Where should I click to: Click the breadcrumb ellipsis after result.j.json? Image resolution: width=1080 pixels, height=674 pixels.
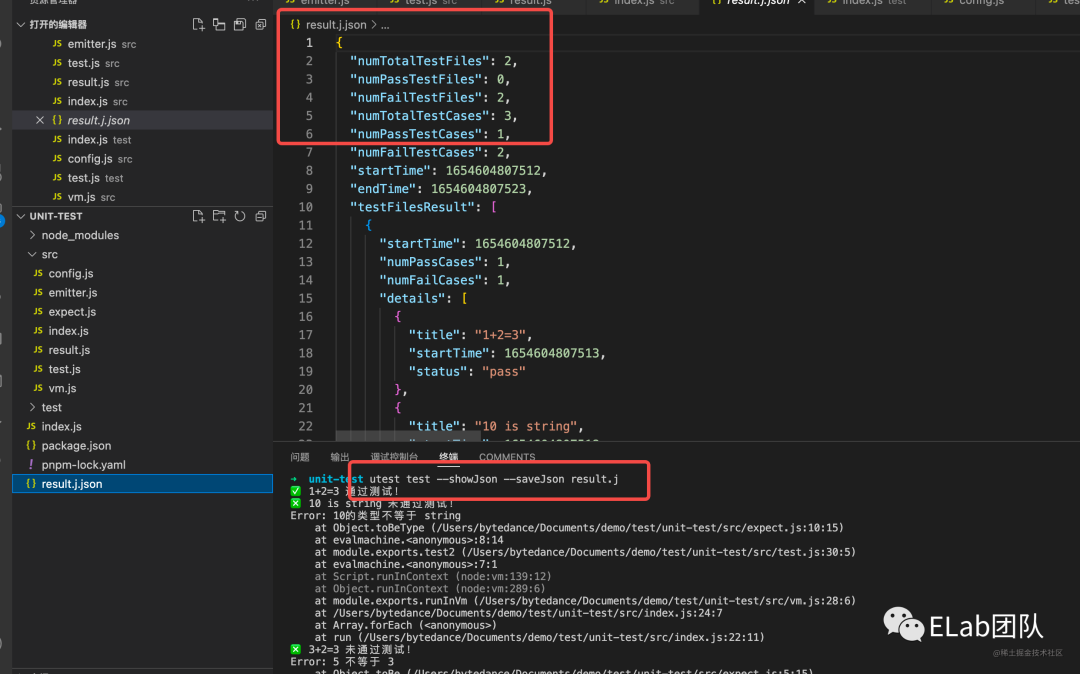click(385, 25)
